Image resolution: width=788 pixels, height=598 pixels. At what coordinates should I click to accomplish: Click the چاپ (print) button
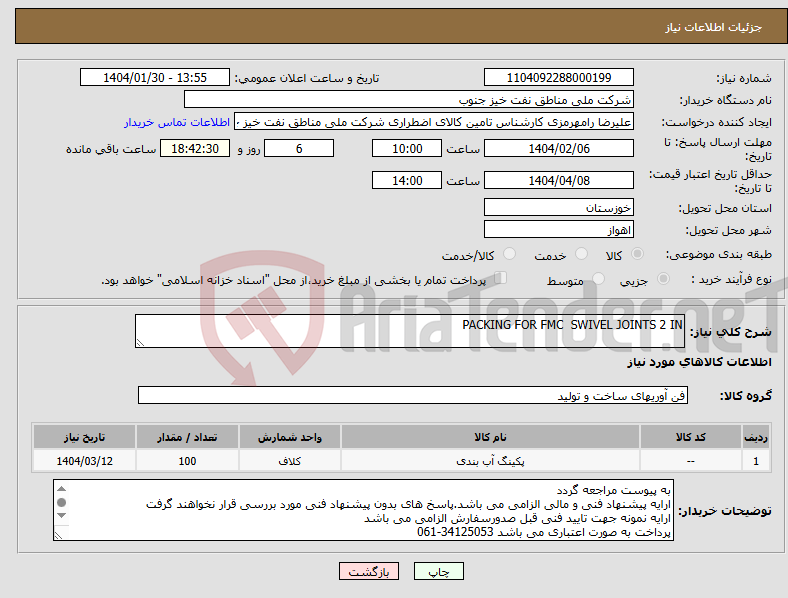point(438,571)
